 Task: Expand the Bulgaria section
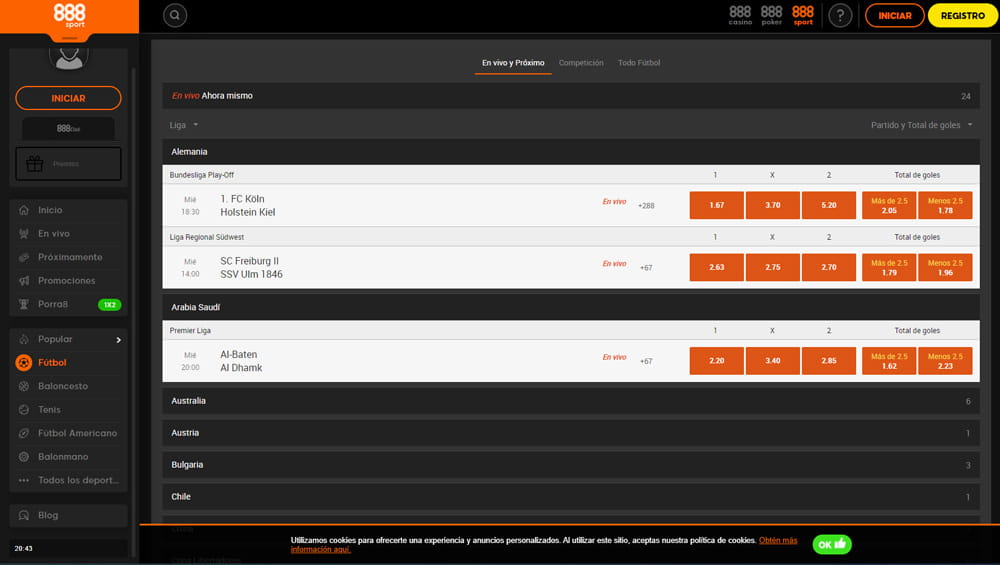point(571,465)
